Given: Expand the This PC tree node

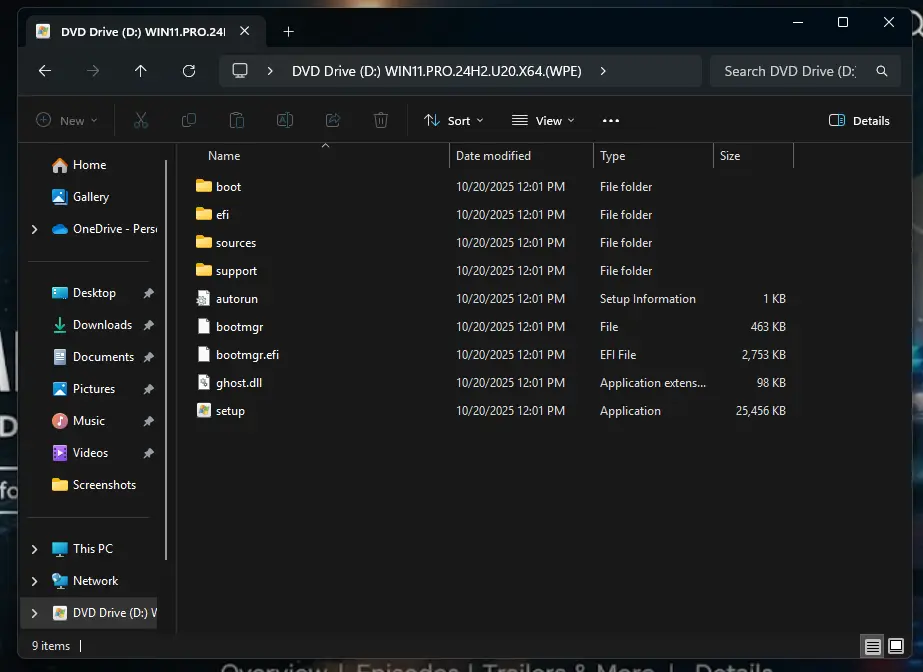Looking at the screenshot, I should pos(34,549).
